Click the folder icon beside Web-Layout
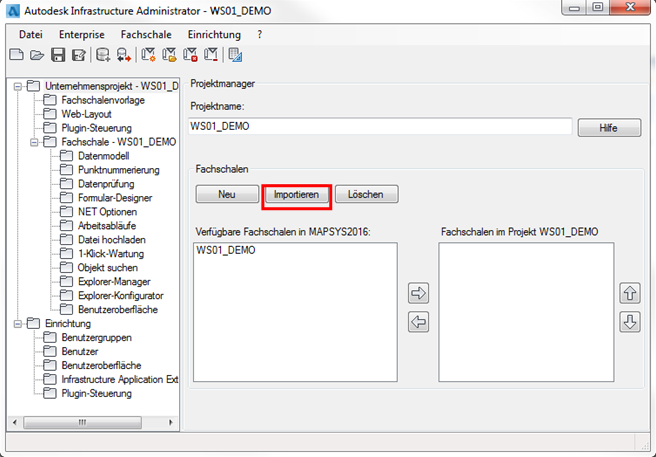656x457 pixels. (x=50, y=114)
